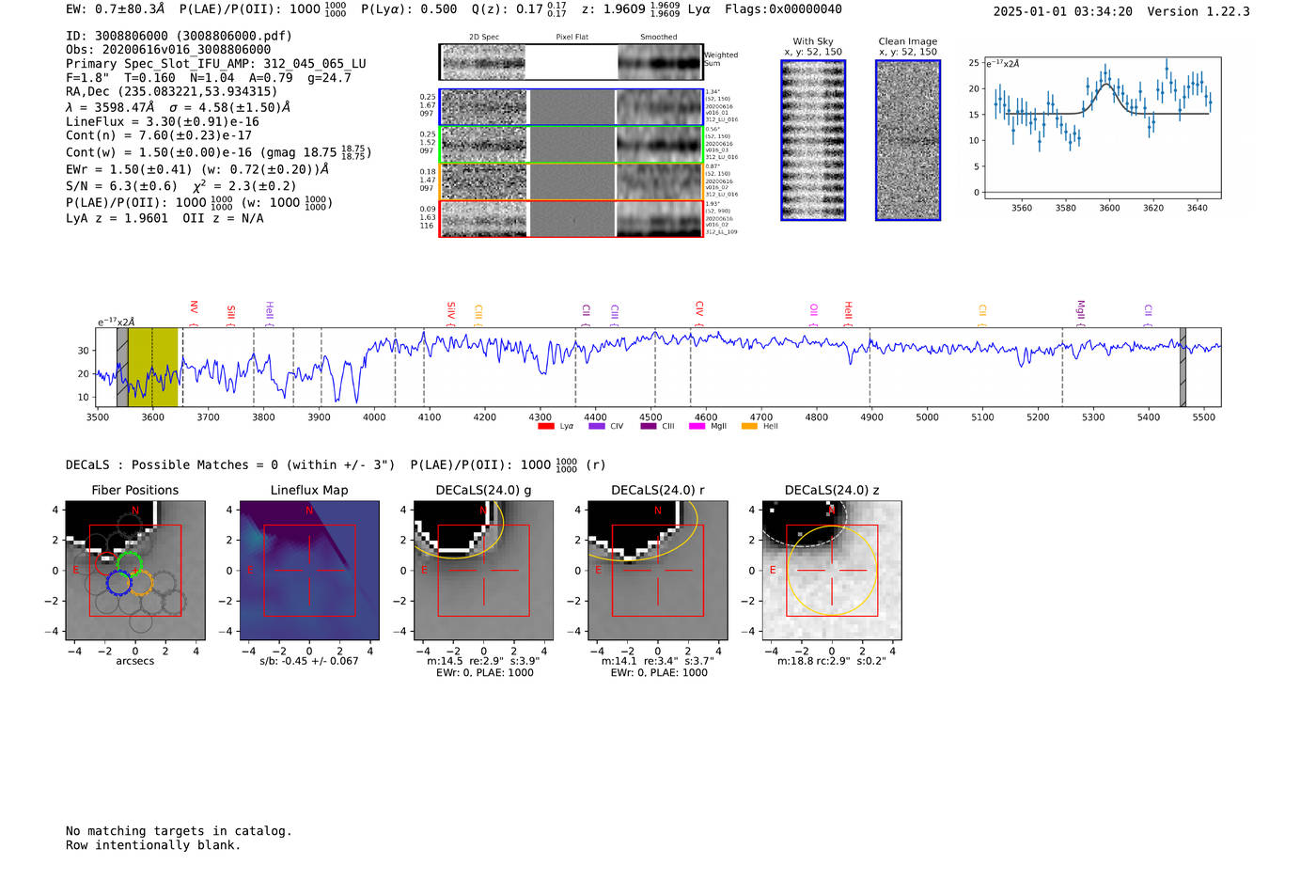Select the green-bordered fiber 2D spectrum row
Viewport: 1316px width, 896px height.
(572, 145)
